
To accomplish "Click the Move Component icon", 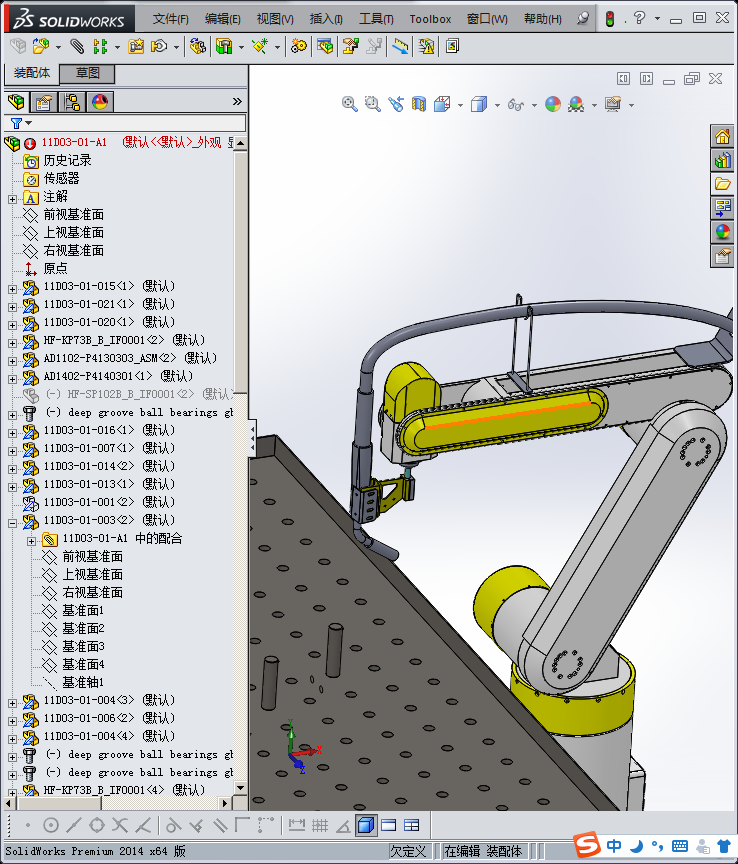I will pyautogui.click(x=159, y=46).
